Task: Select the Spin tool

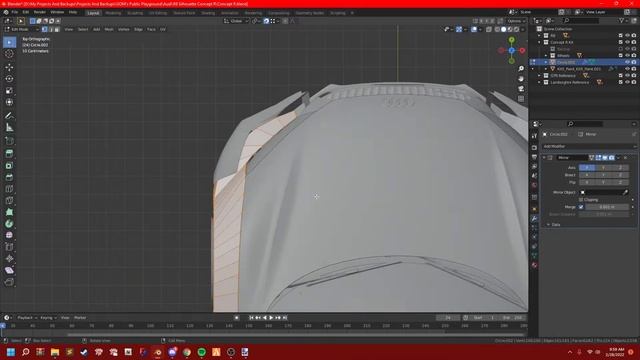Action: [x=9, y=224]
